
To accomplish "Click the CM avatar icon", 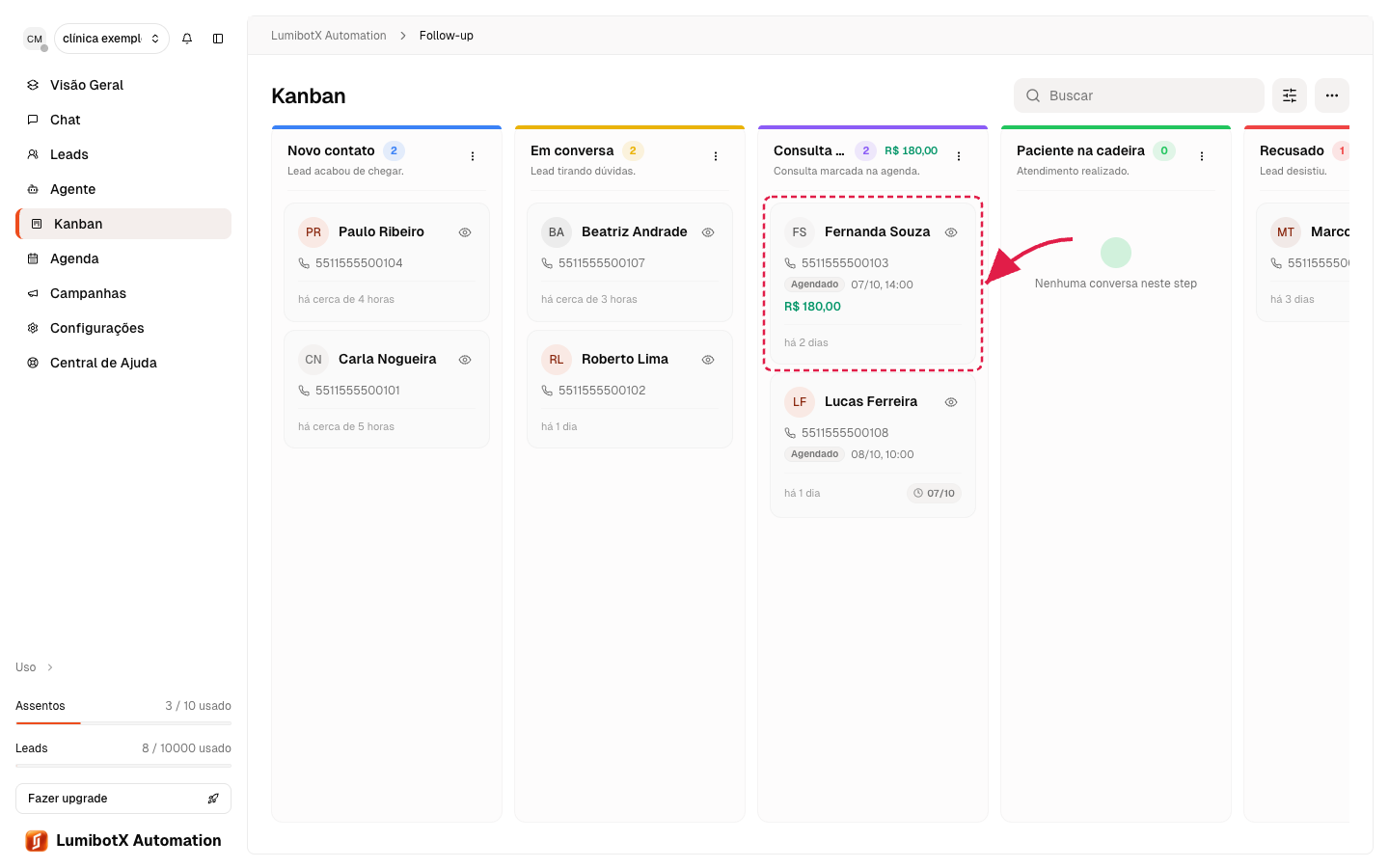I will pos(35,39).
